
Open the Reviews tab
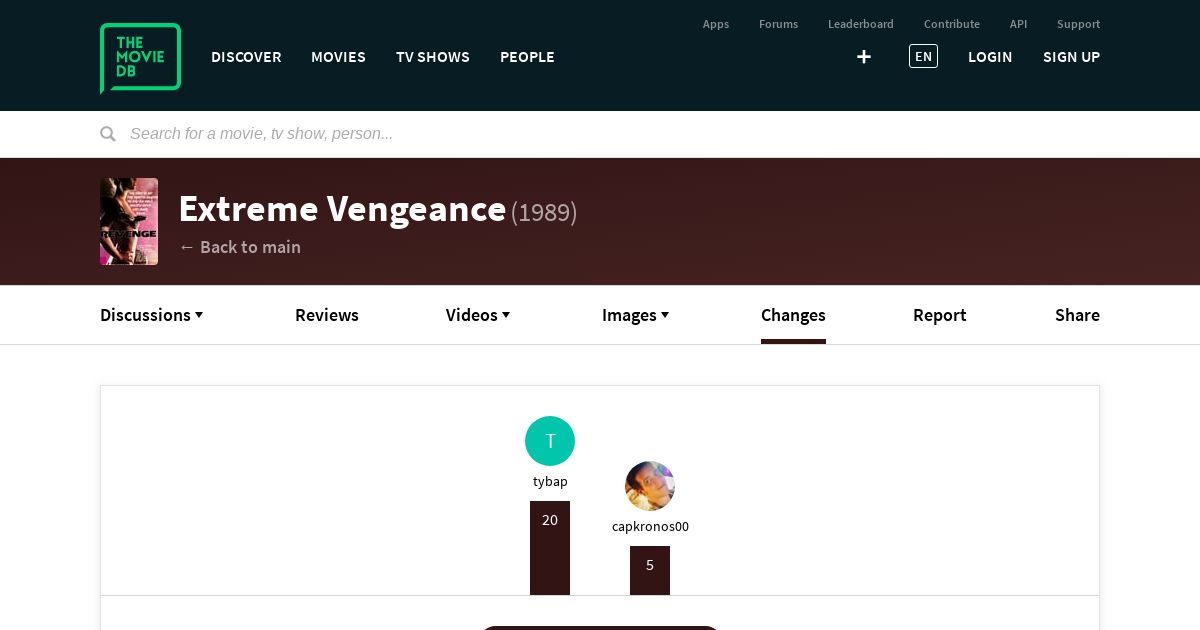[x=327, y=315]
